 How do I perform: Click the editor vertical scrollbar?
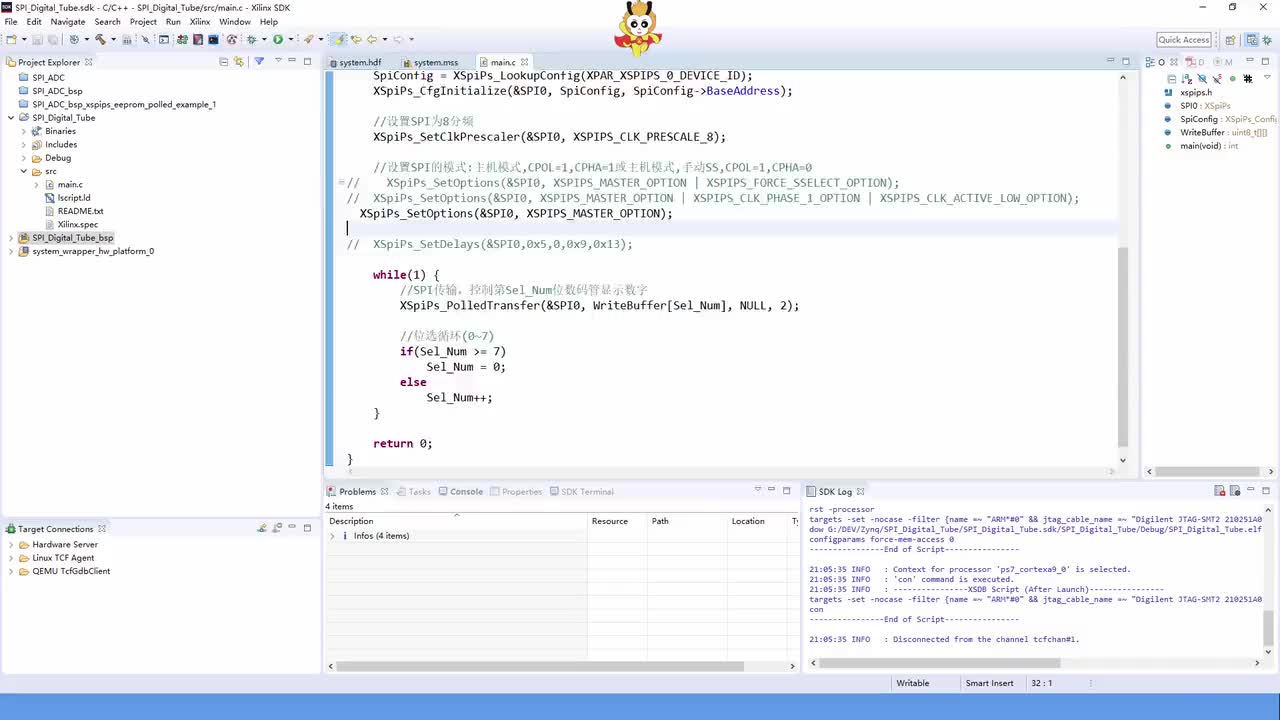click(1122, 346)
